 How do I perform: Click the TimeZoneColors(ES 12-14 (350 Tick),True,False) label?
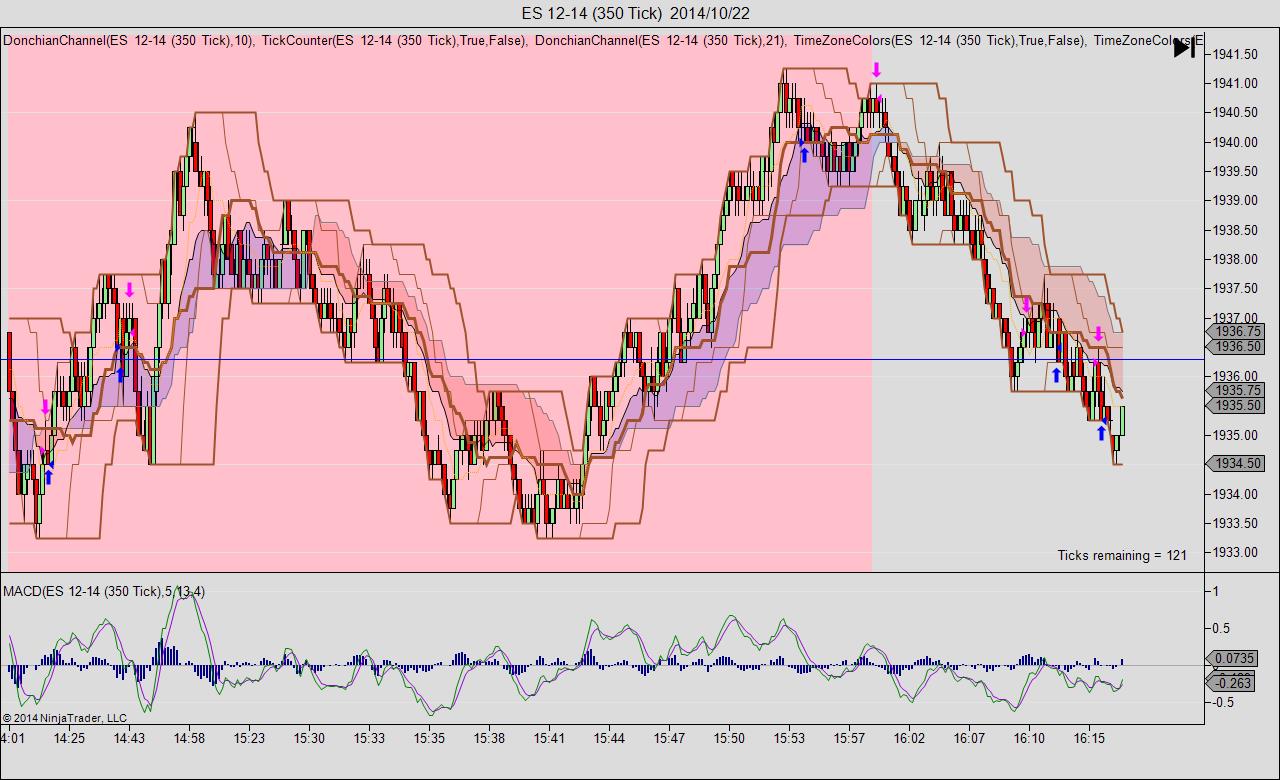pyautogui.click(x=940, y=41)
